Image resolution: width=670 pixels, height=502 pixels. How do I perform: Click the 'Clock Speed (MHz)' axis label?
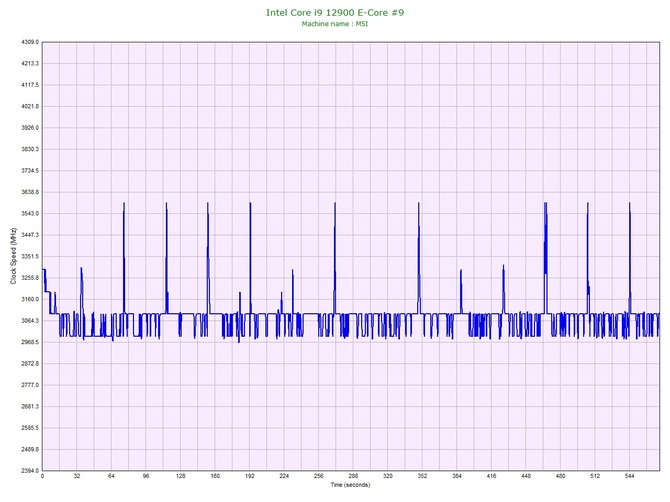13,256
